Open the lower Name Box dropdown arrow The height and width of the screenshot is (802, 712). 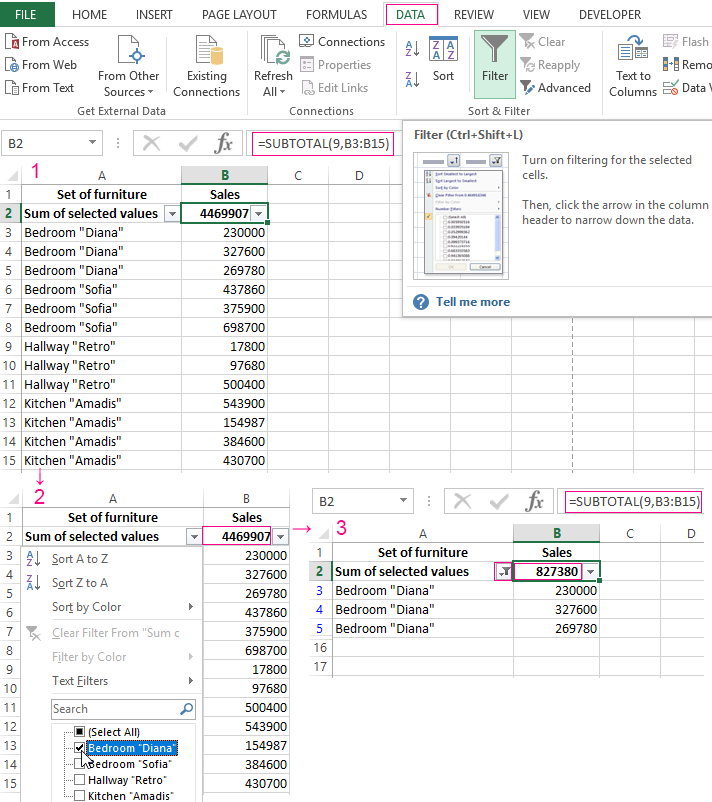click(404, 500)
